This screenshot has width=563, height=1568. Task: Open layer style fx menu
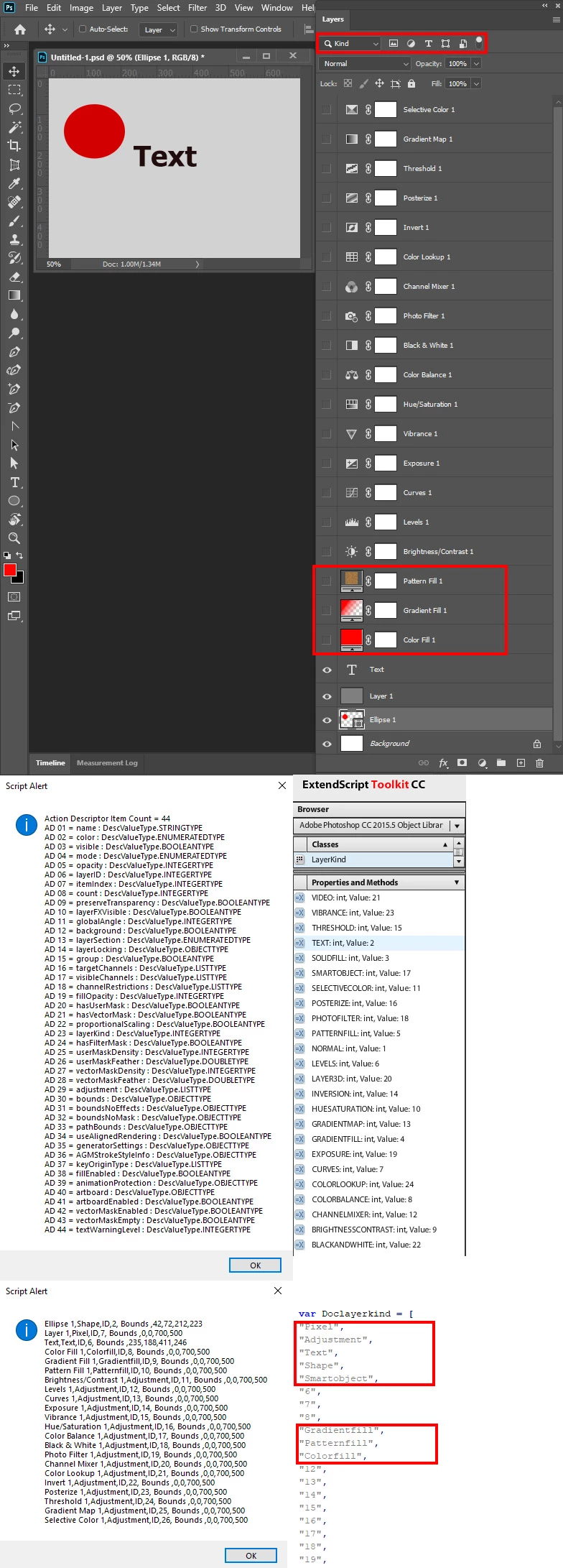pos(443,763)
